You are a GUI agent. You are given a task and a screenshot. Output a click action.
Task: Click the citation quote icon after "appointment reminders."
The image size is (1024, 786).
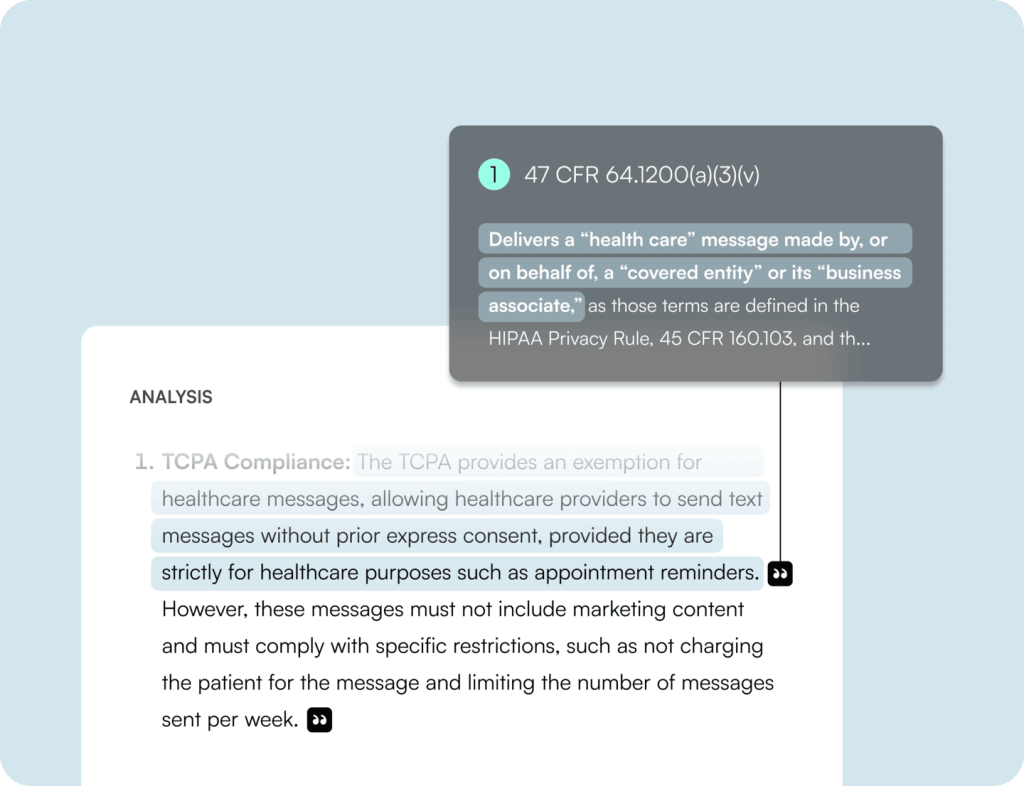point(780,574)
